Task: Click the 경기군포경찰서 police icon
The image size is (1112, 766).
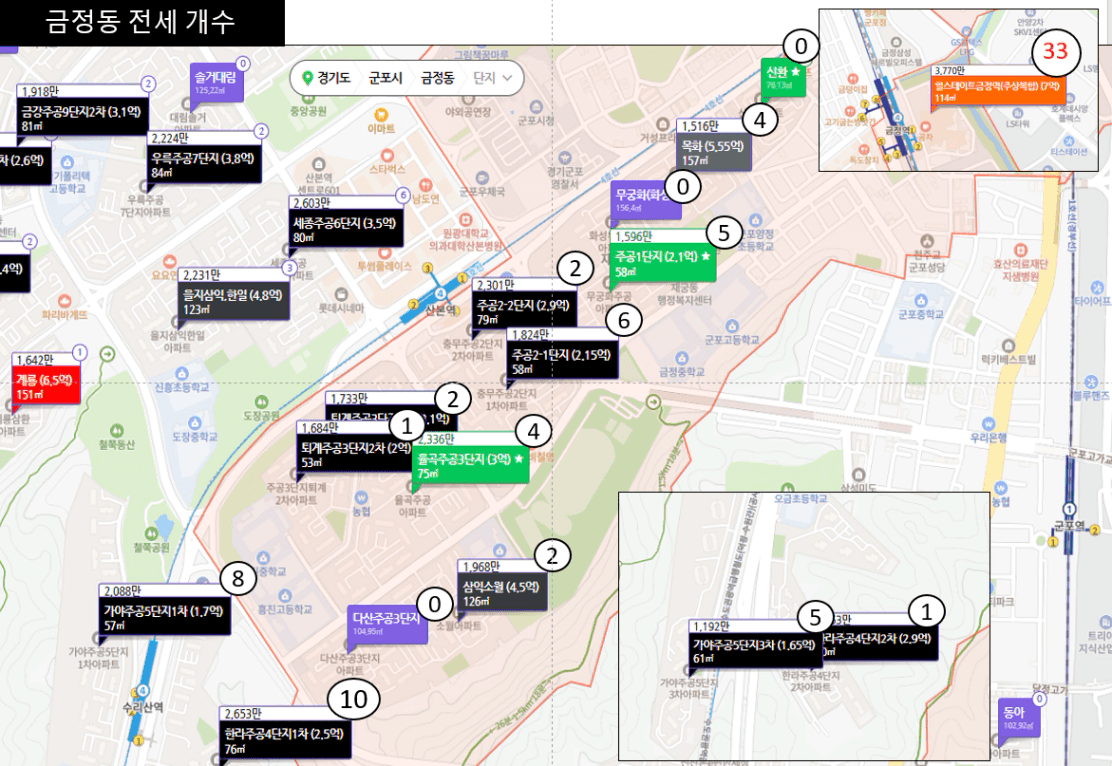Action: (x=565, y=157)
